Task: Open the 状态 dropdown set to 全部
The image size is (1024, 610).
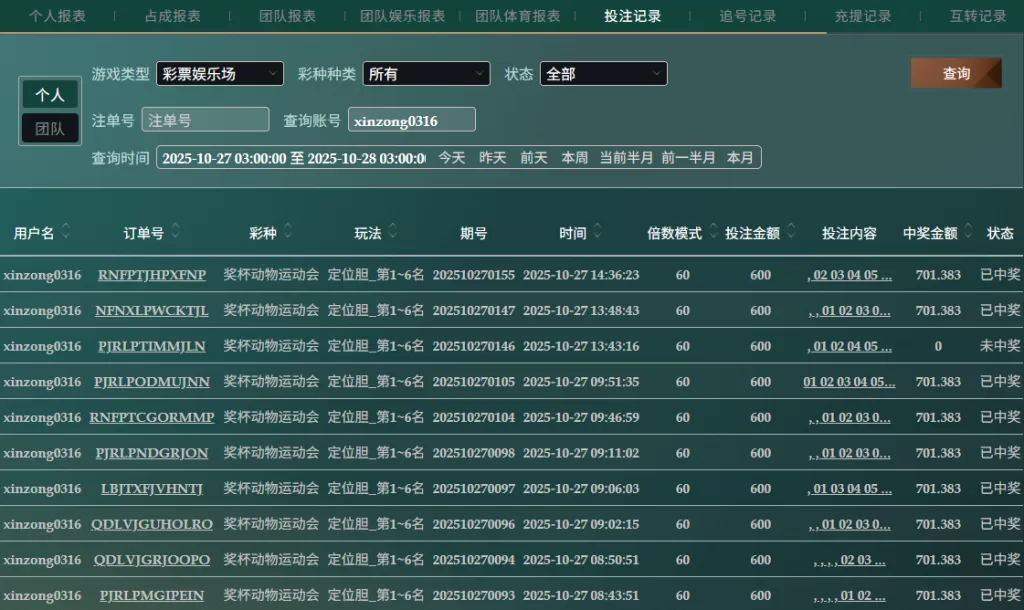Action: [x=603, y=74]
